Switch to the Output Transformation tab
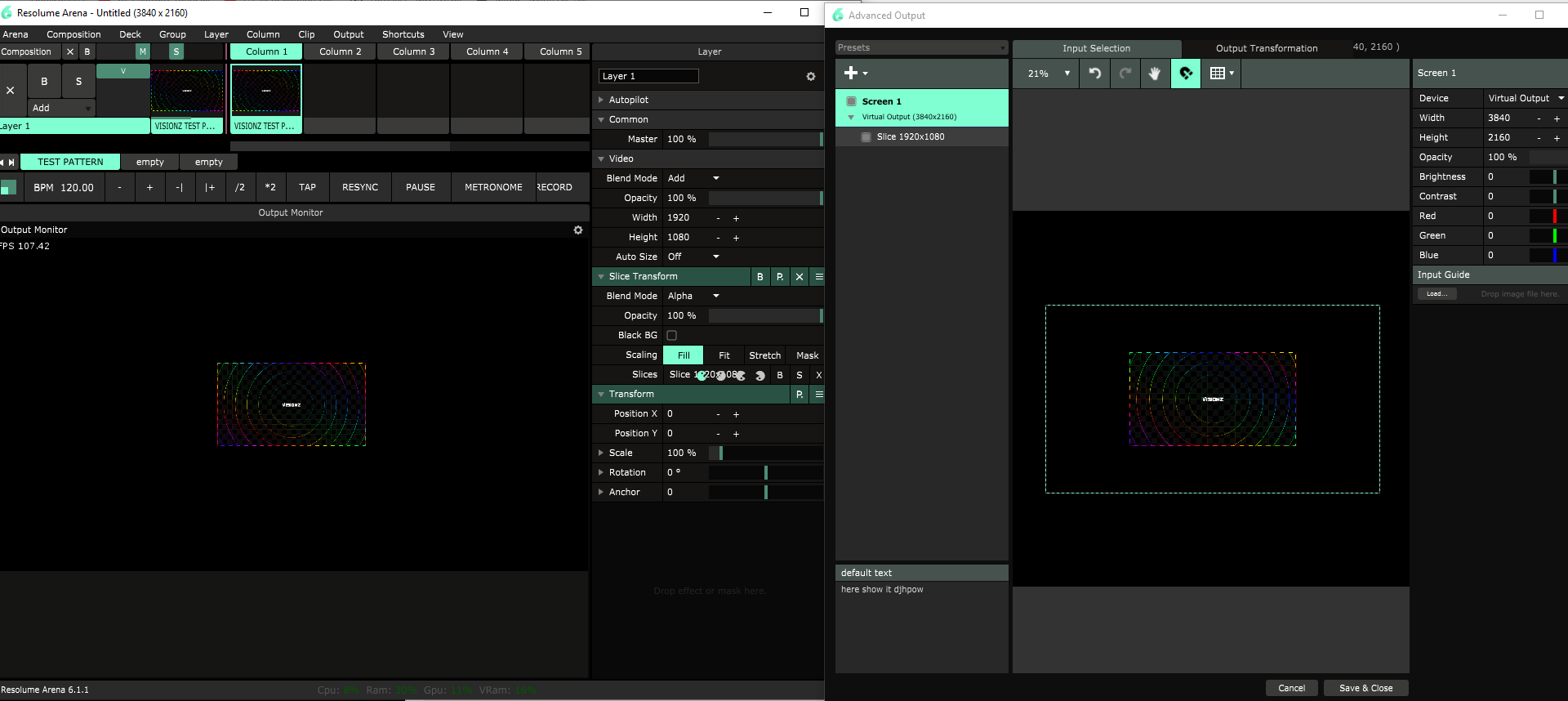Image resolution: width=1568 pixels, height=701 pixels. [x=1266, y=48]
